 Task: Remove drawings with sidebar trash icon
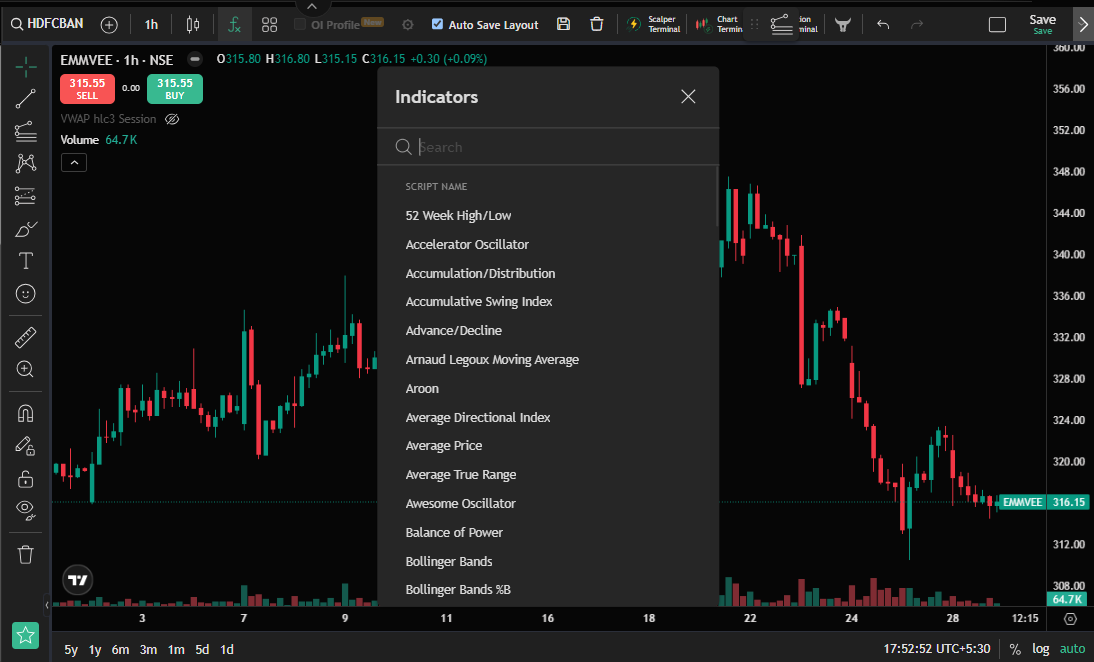[x=26, y=555]
